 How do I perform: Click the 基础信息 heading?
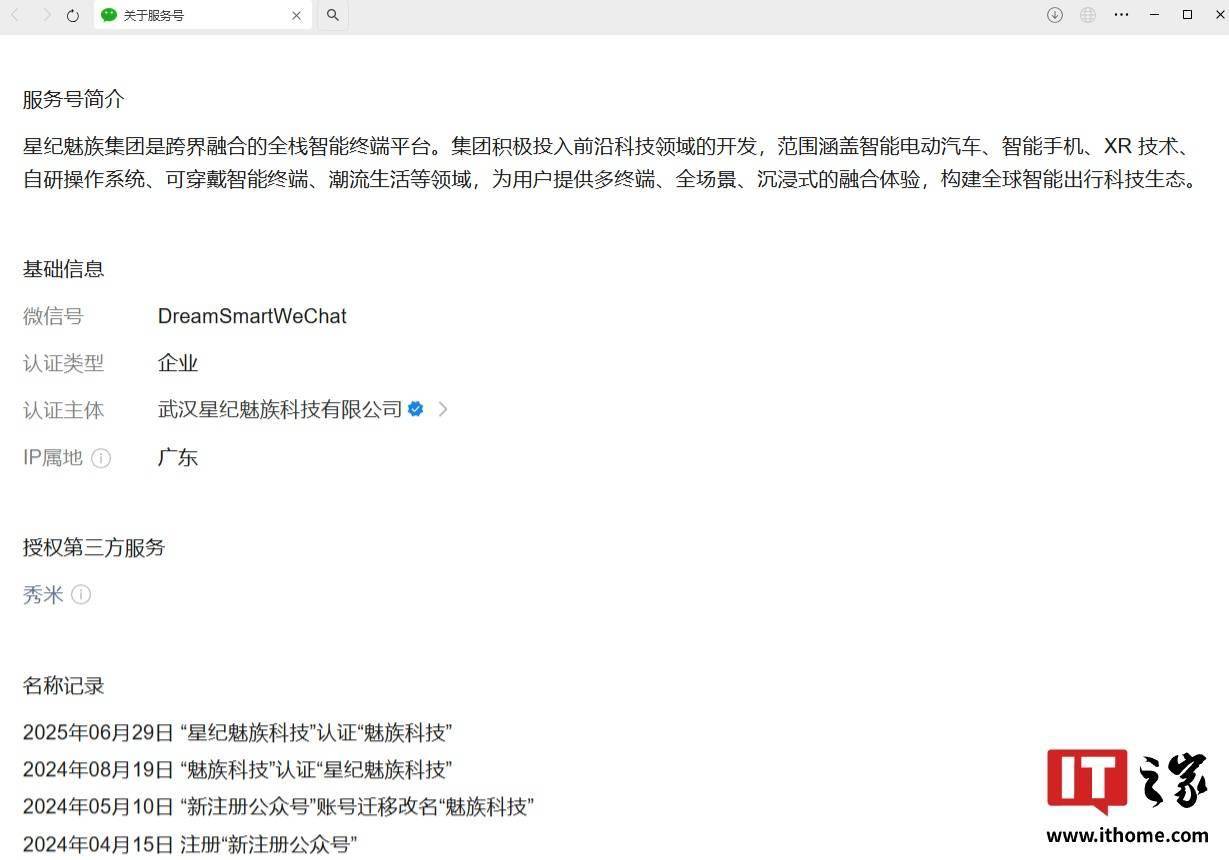coord(64,269)
